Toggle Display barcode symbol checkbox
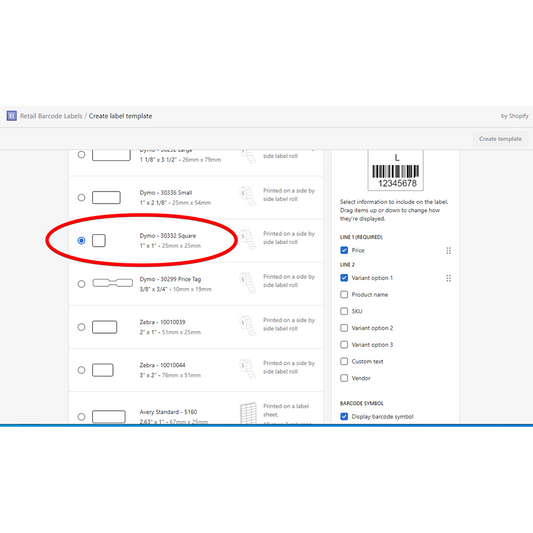This screenshot has width=533, height=533. pos(344,416)
